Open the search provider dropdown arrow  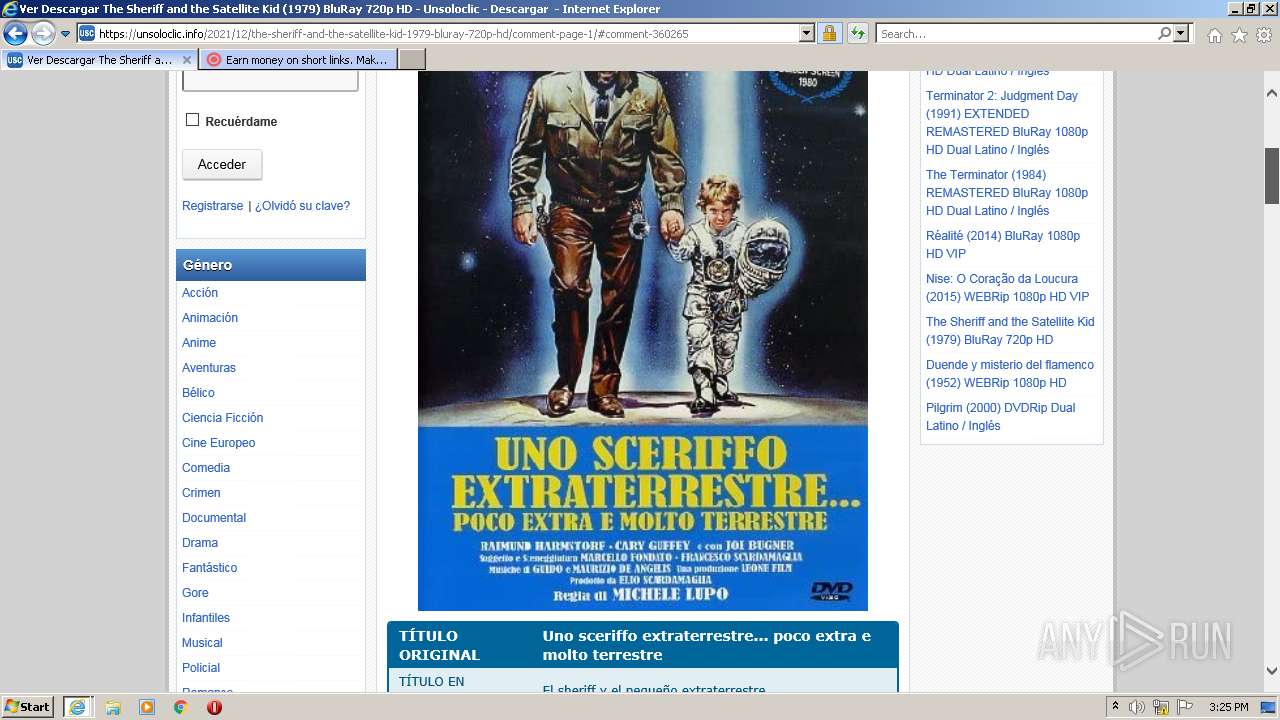(1182, 34)
